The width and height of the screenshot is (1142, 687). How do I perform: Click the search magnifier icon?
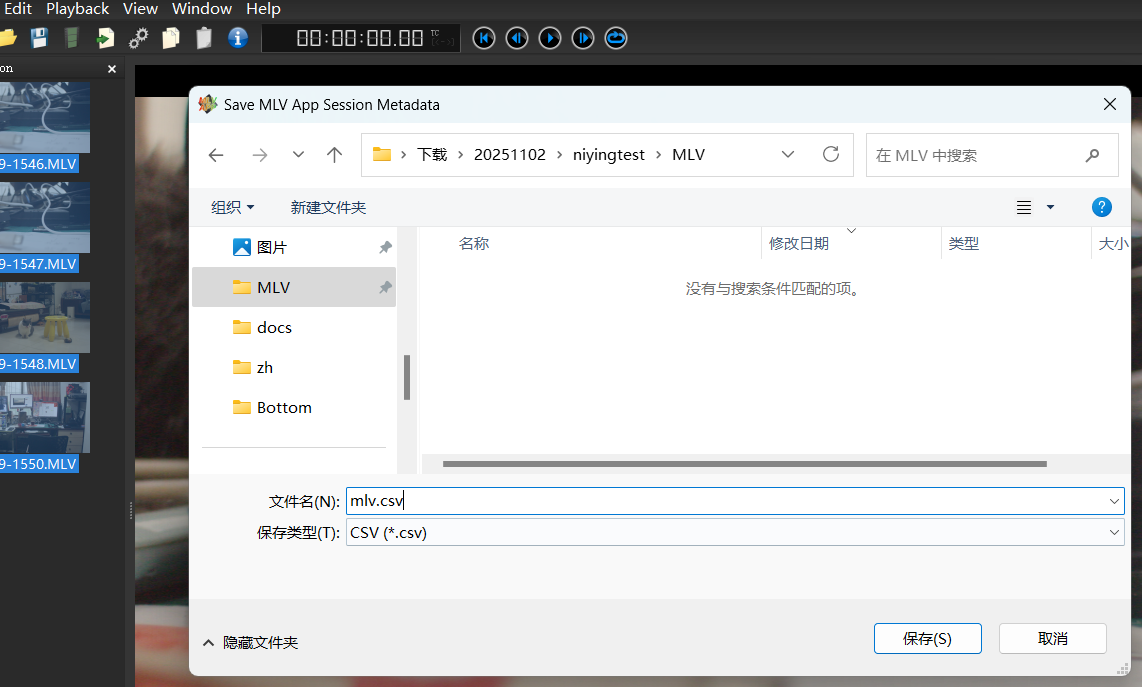pyautogui.click(x=1092, y=155)
